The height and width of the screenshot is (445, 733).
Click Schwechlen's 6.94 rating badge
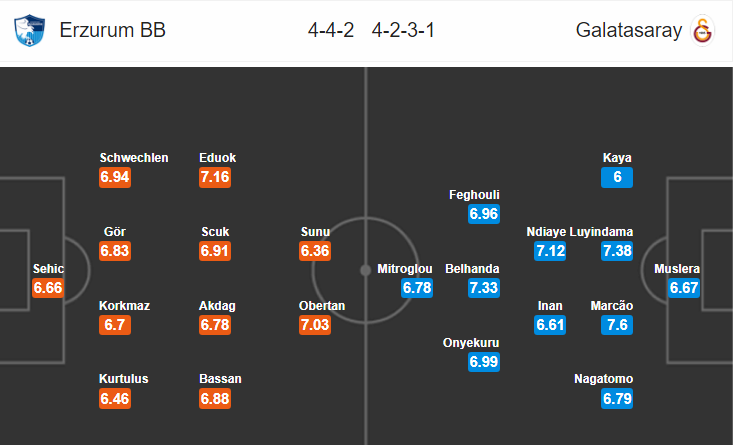click(115, 177)
